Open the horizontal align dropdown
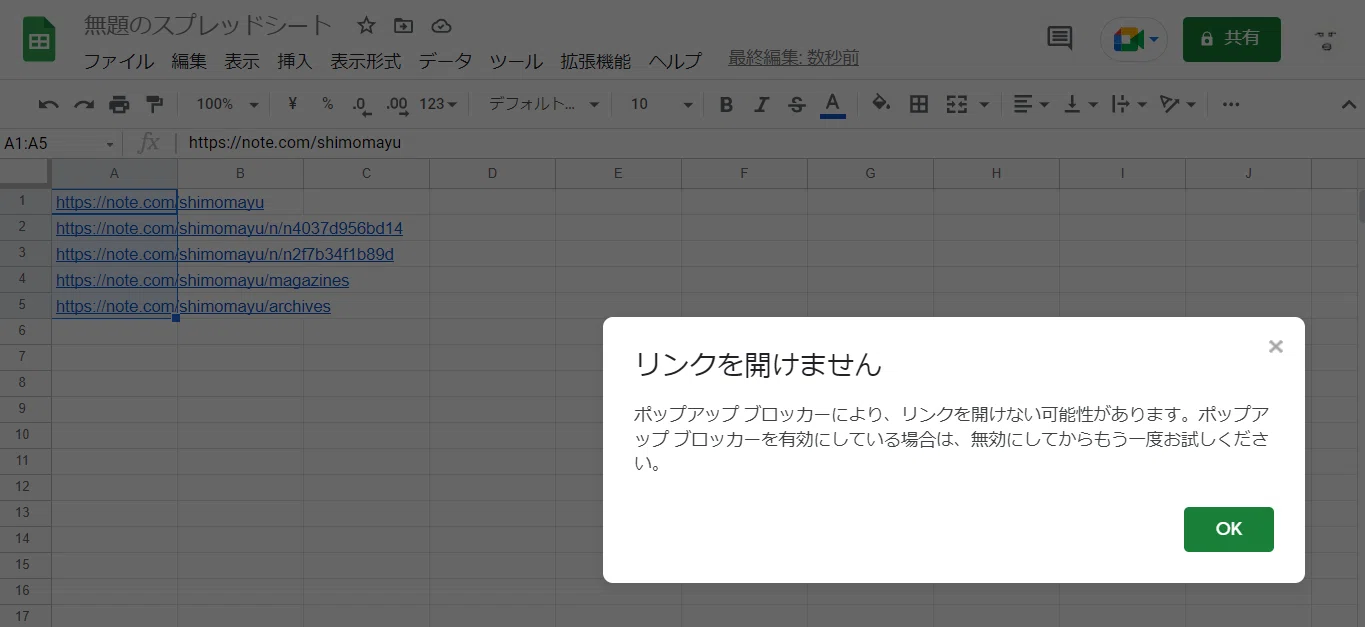The width and height of the screenshot is (1365, 627). pyautogui.click(x=1030, y=104)
